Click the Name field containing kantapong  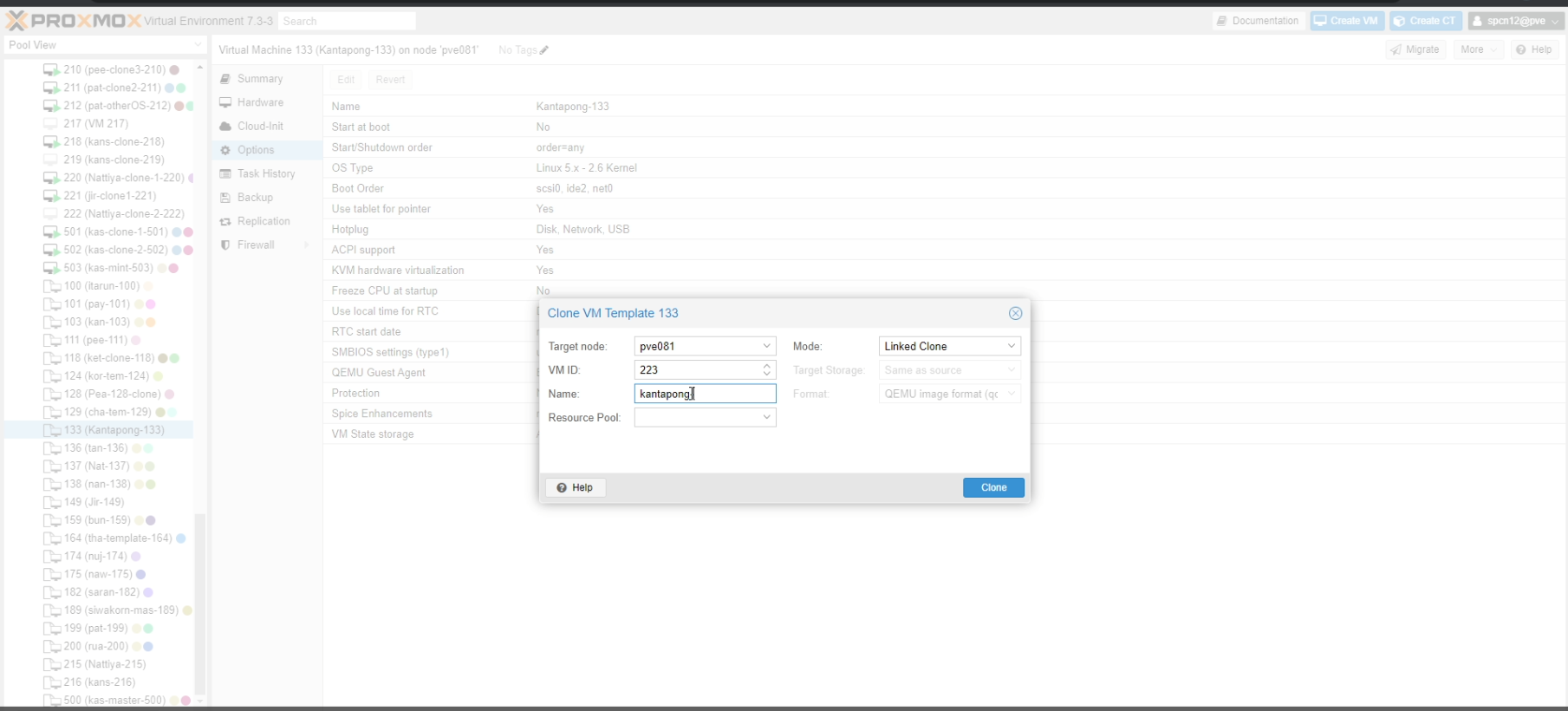coord(705,394)
